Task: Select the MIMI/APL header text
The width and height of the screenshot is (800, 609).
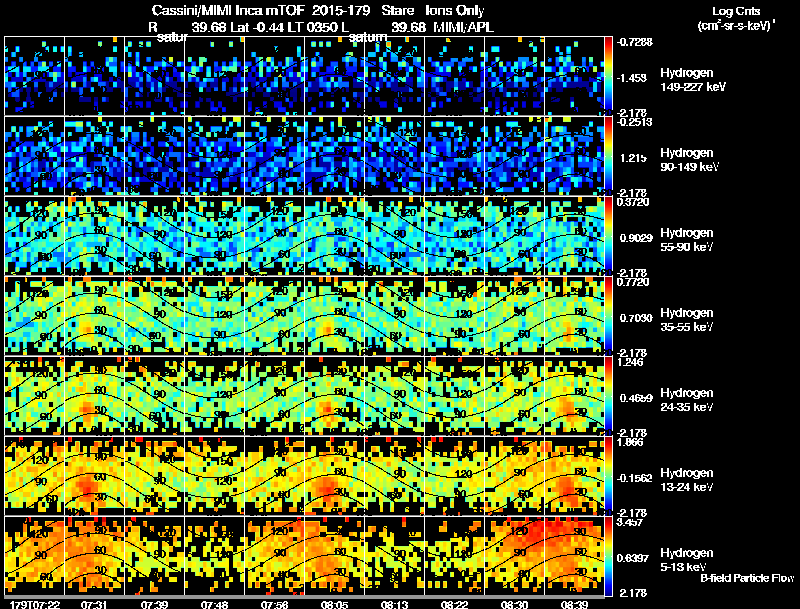Action: [463, 27]
